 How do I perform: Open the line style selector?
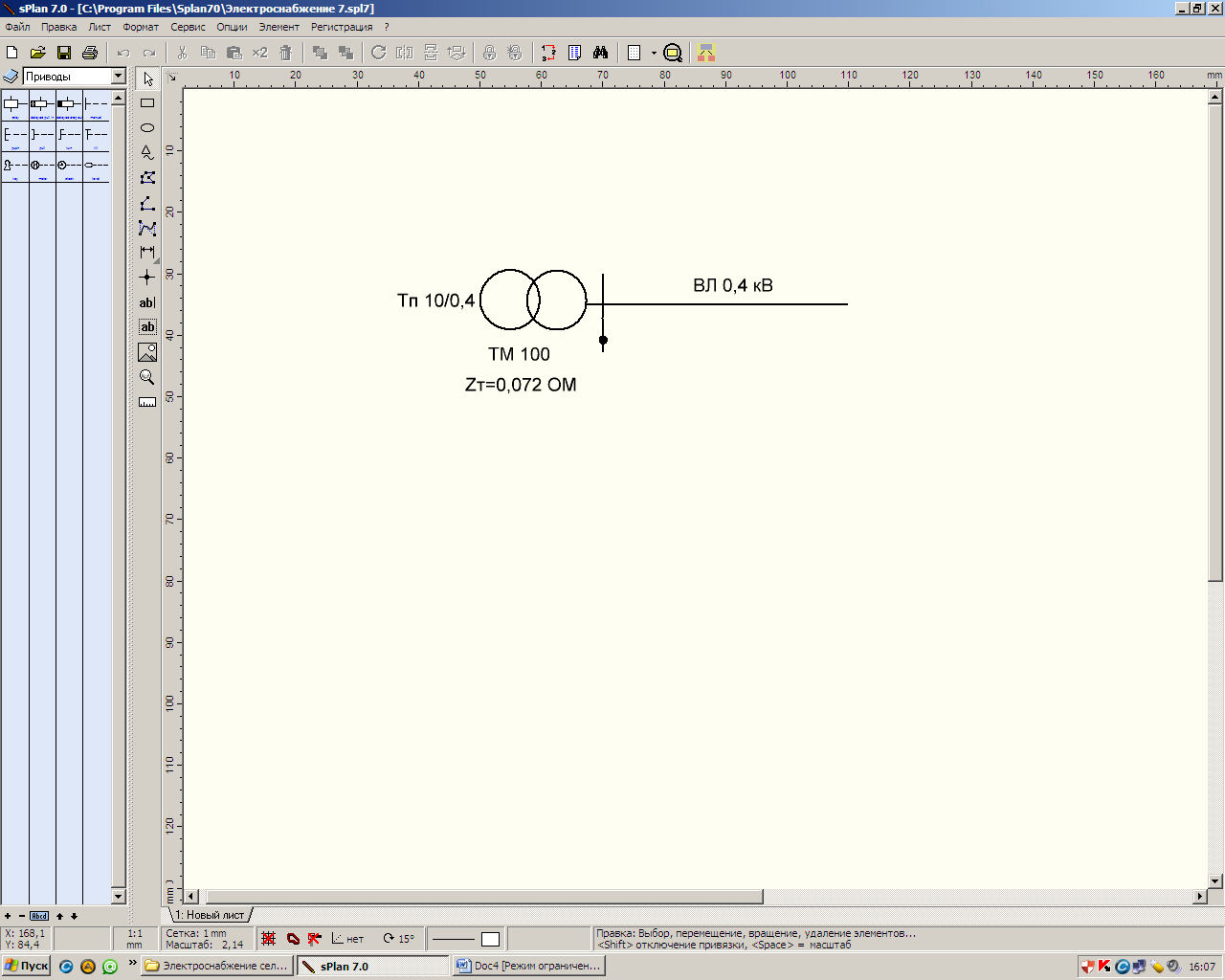click(x=454, y=939)
